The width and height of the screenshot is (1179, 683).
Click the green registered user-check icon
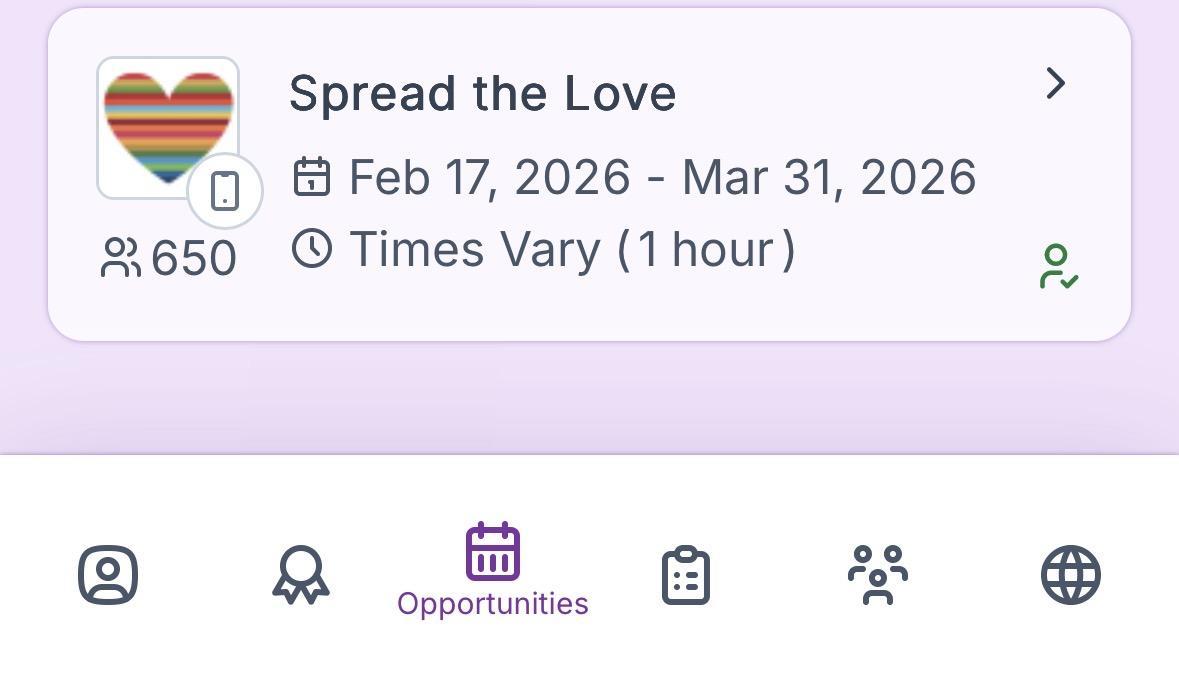1057,267
